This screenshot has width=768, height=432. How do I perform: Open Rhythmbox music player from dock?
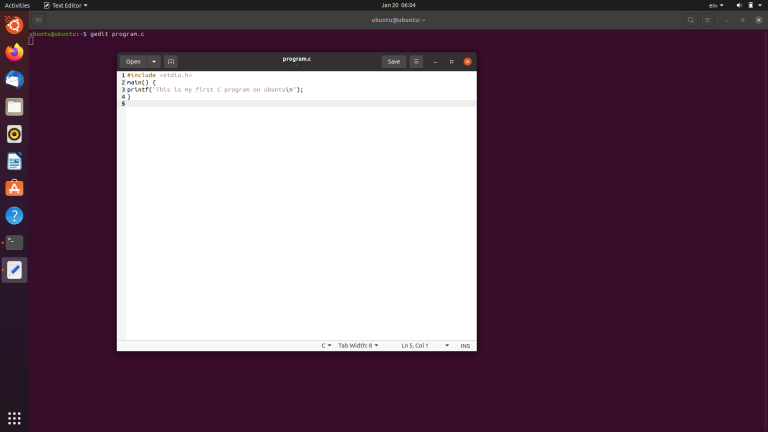[x=14, y=134]
